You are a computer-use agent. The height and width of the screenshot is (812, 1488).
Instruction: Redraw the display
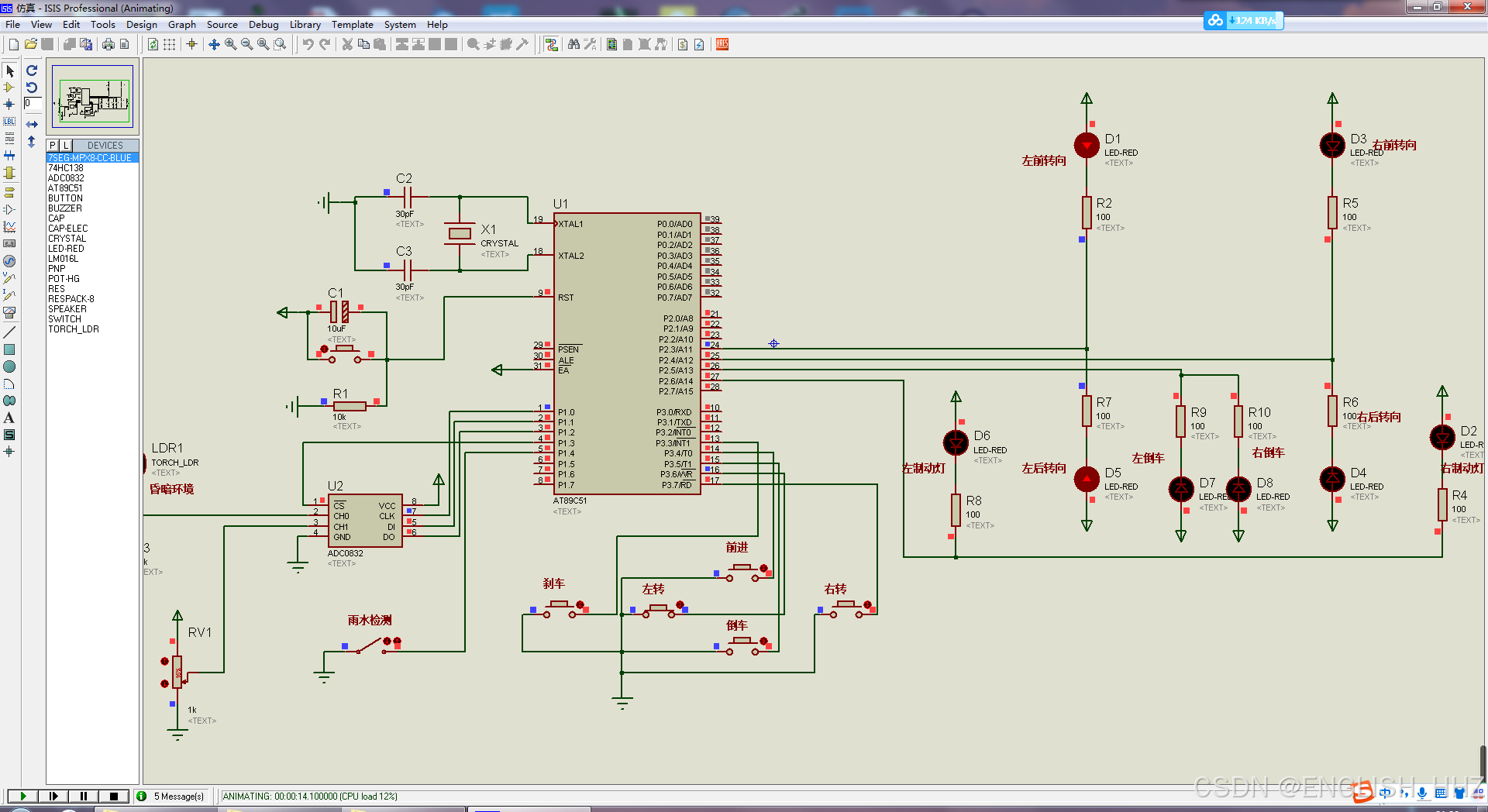pyautogui.click(x=153, y=44)
